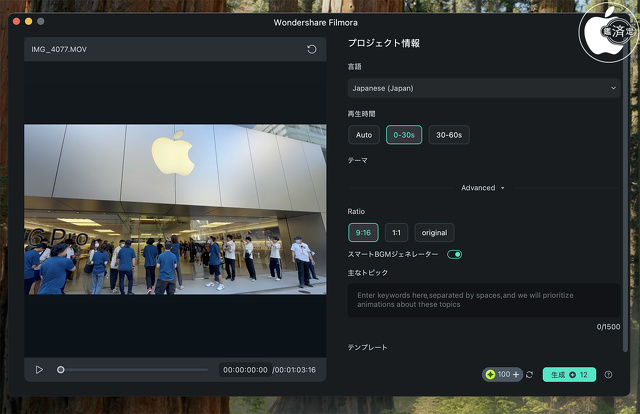Play the IMG_4077.MOV video preview
The image size is (640, 414).
[x=39, y=370]
